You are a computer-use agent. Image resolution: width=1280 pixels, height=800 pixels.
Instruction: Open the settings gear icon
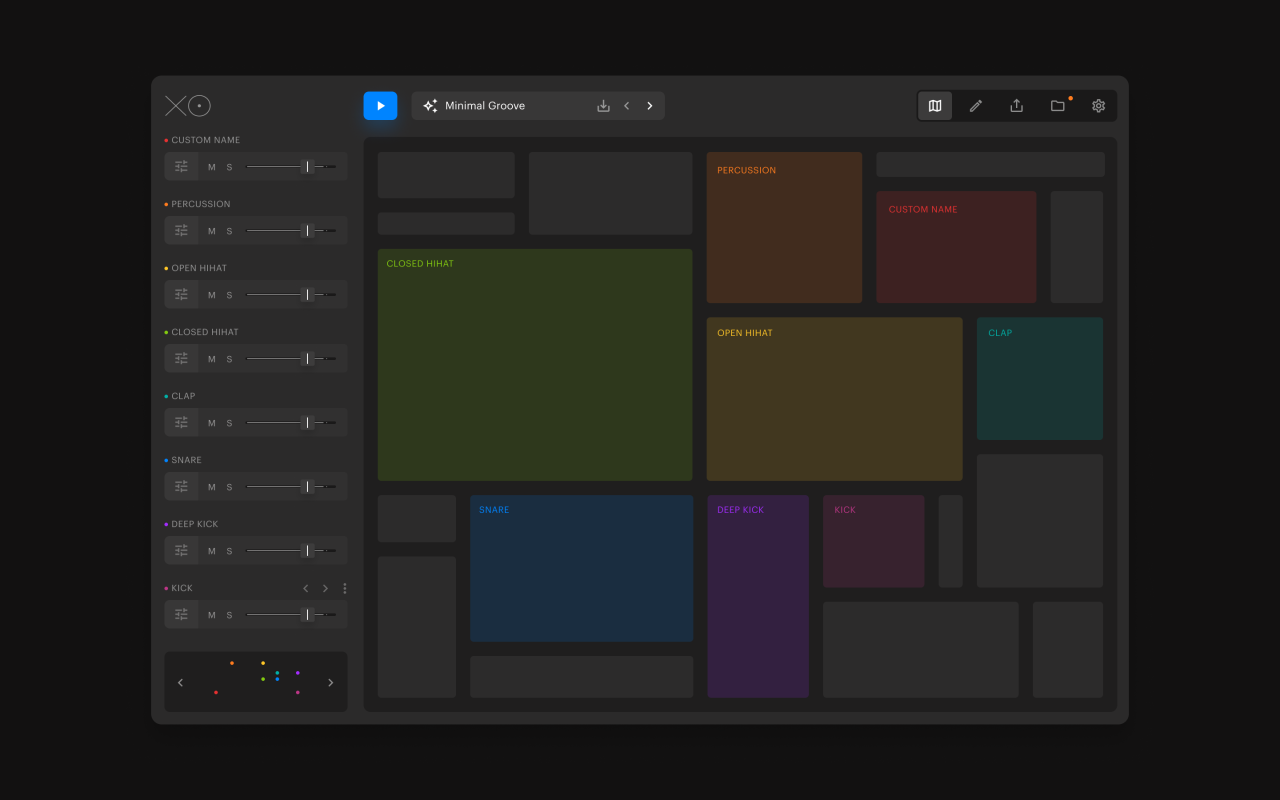pos(1098,106)
